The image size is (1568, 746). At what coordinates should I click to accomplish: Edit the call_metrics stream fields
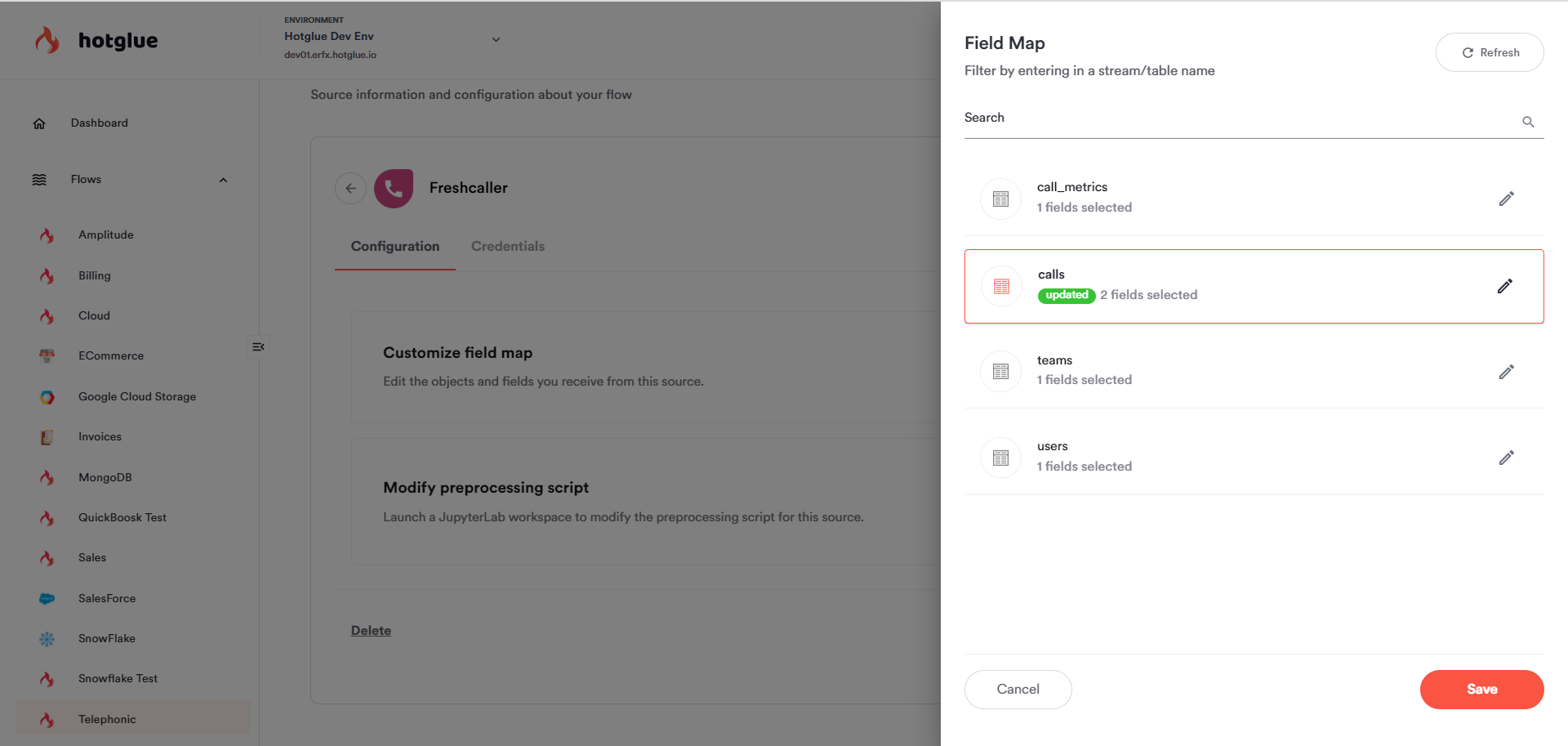pos(1506,199)
